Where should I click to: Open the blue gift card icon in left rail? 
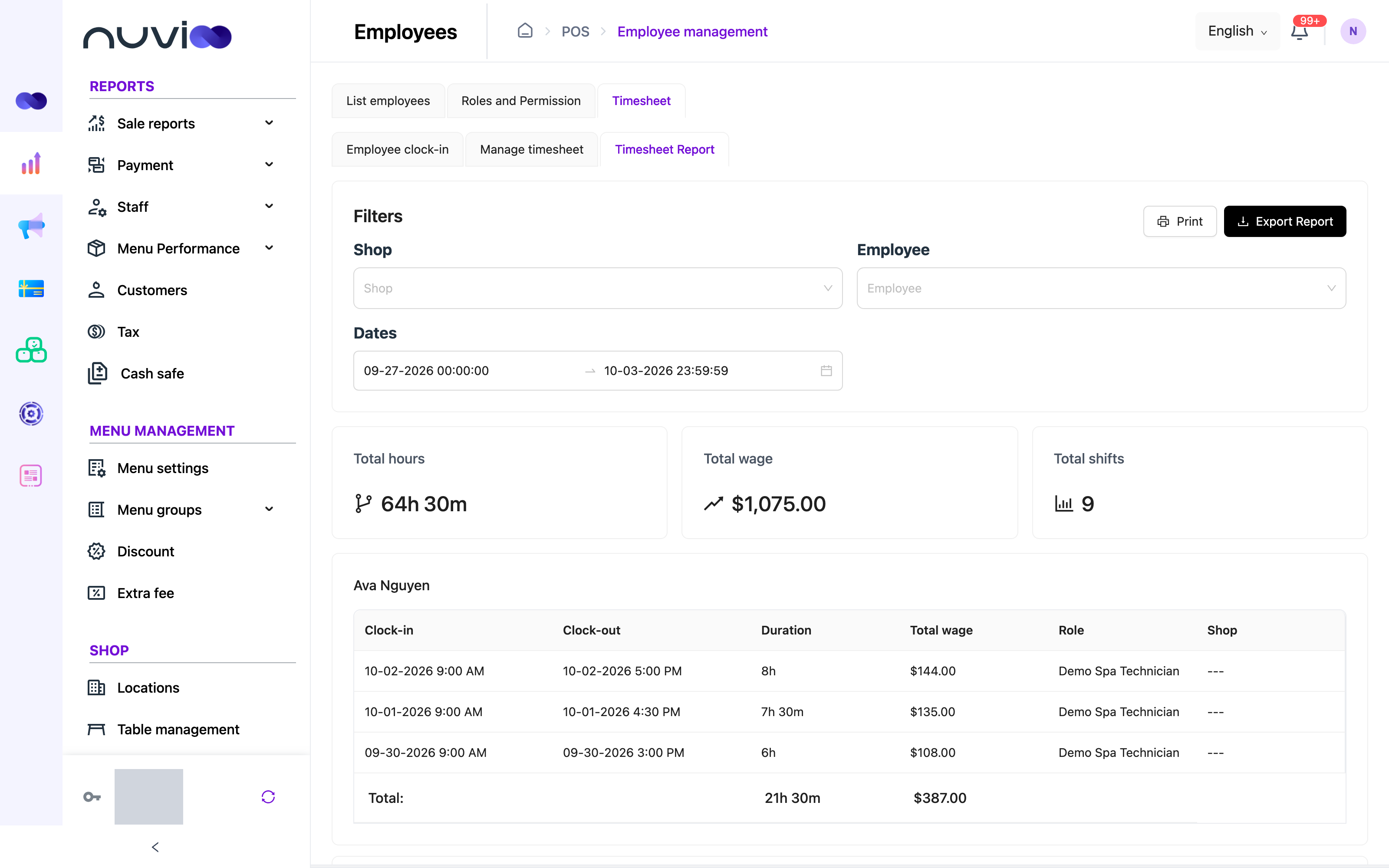(31, 288)
